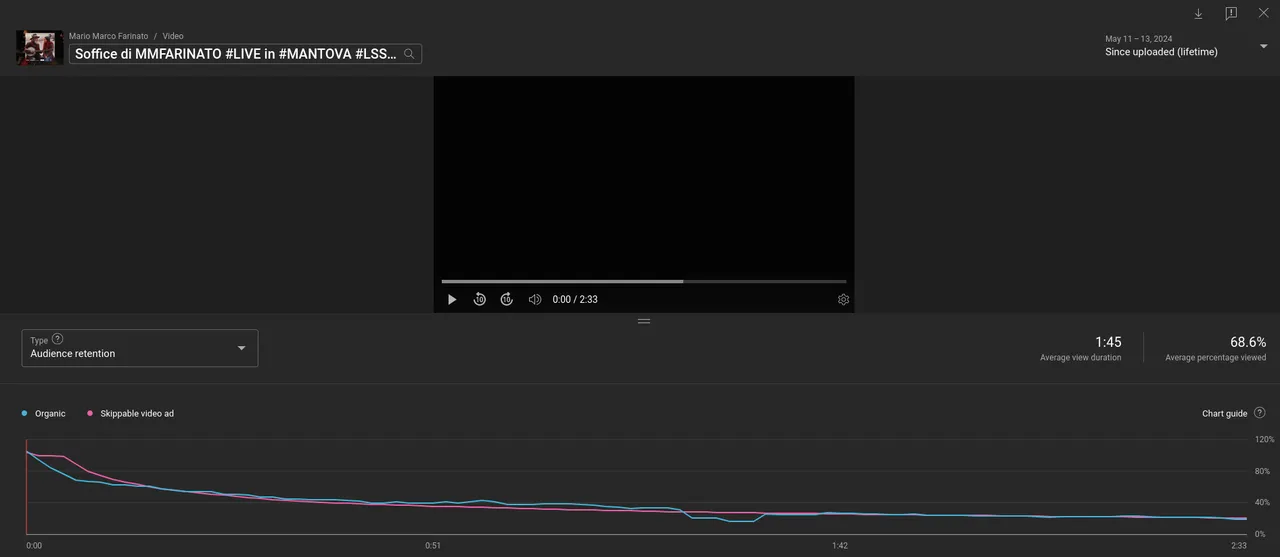Viewport: 1280px width, 557px height.
Task: Open the date range dropdown
Action: [1263, 46]
